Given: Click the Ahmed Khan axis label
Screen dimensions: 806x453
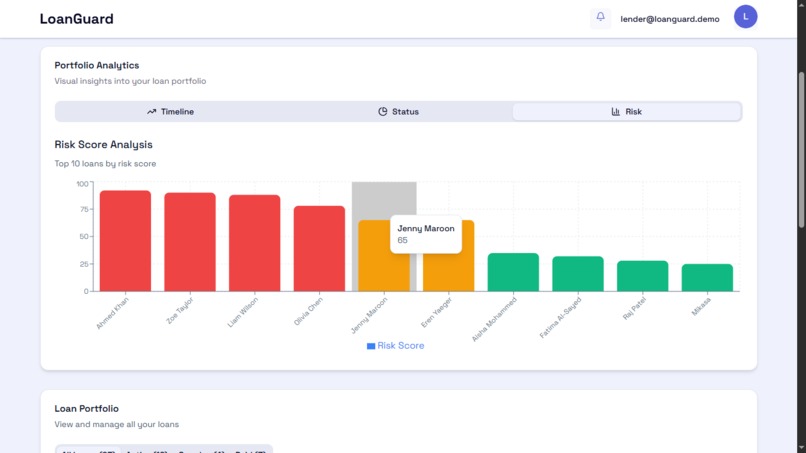Looking at the screenshot, I should (x=112, y=313).
